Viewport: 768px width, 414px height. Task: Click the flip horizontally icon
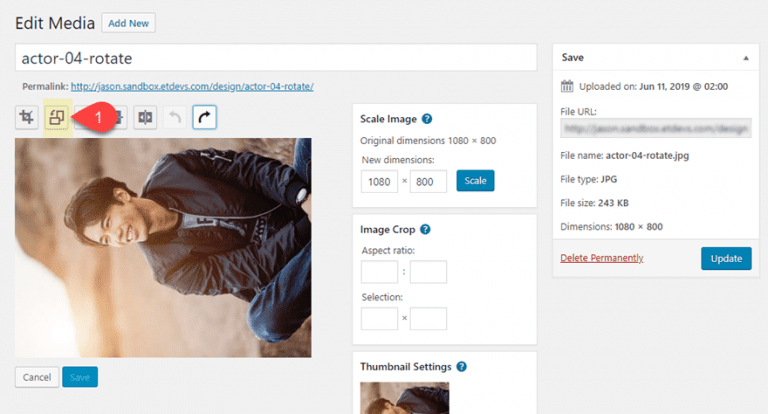pos(146,117)
